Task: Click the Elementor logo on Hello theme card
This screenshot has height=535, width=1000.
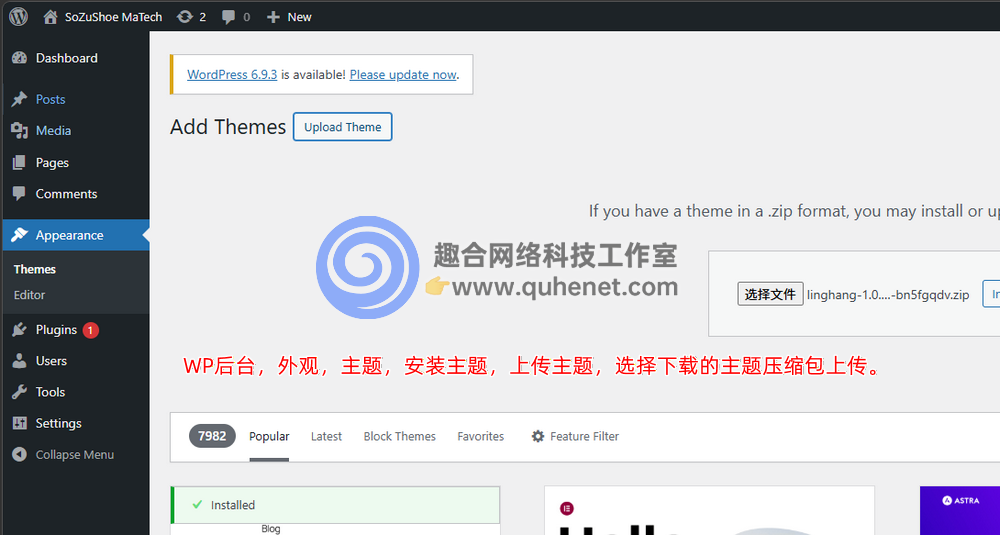Action: [567, 508]
